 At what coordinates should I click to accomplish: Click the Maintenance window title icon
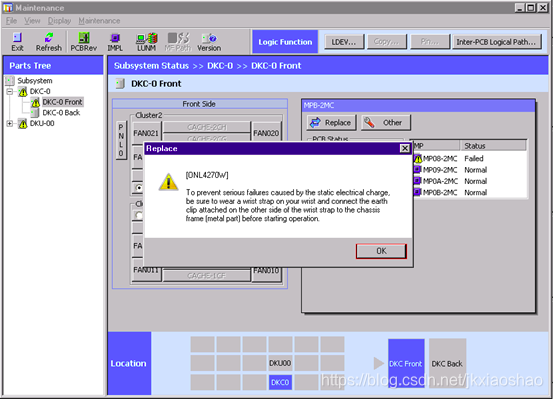pos(8,8)
